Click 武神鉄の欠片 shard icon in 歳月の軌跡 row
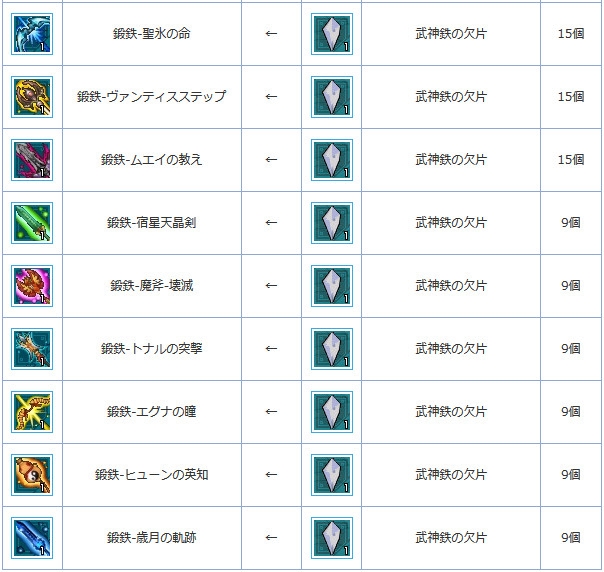 (331, 538)
